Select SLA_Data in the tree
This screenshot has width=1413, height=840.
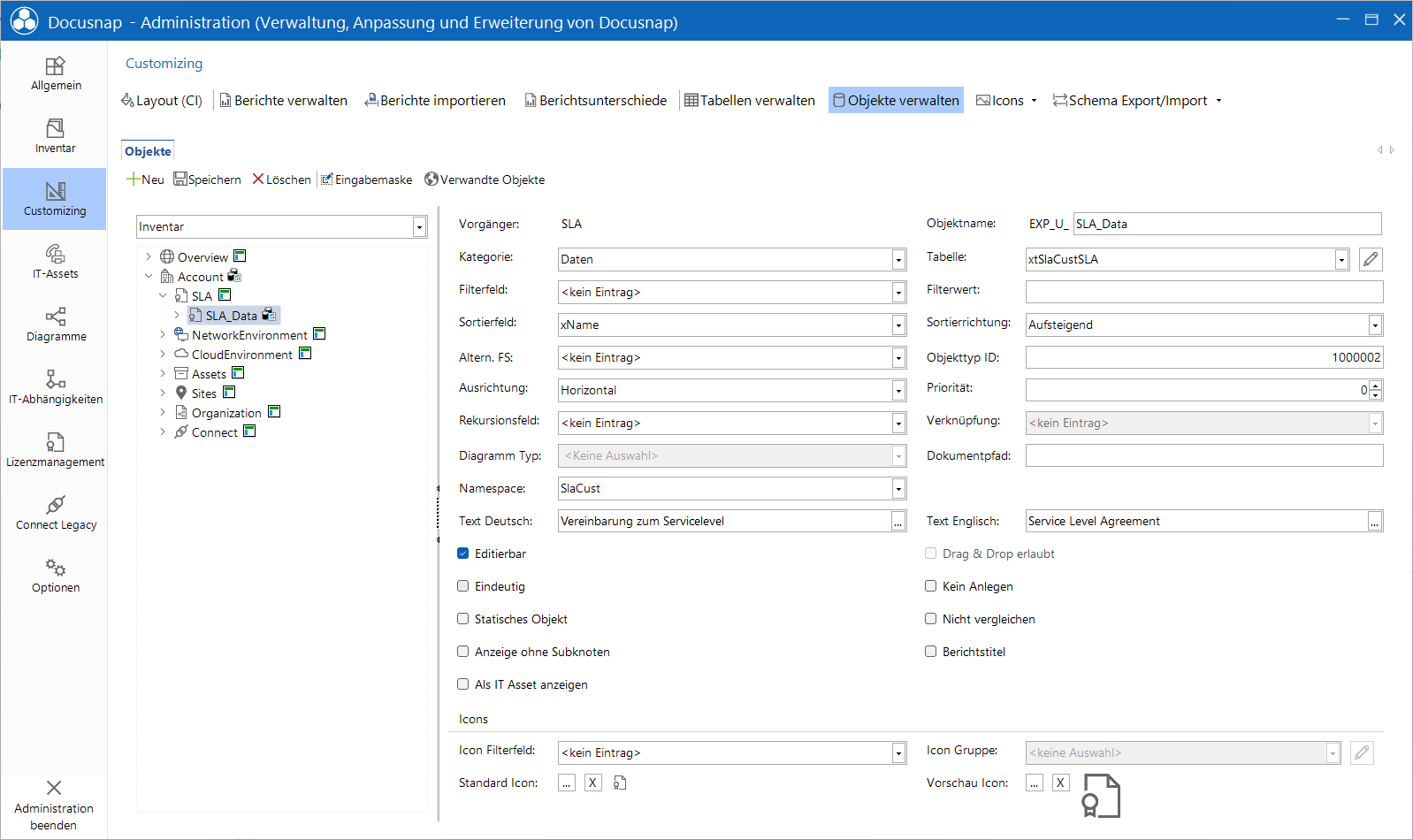click(231, 316)
